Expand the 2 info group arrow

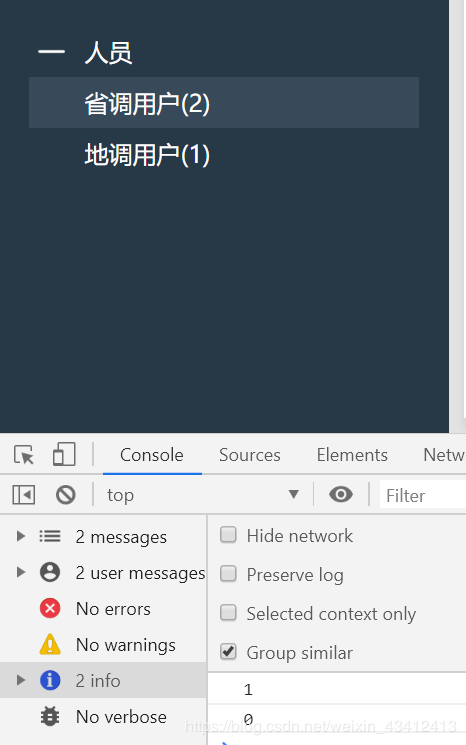click(20, 680)
